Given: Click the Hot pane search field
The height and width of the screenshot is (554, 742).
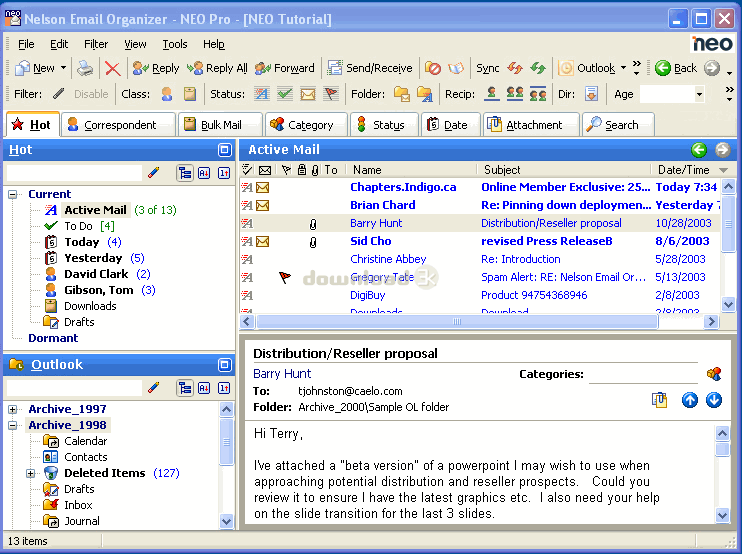Looking at the screenshot, I should (74, 173).
